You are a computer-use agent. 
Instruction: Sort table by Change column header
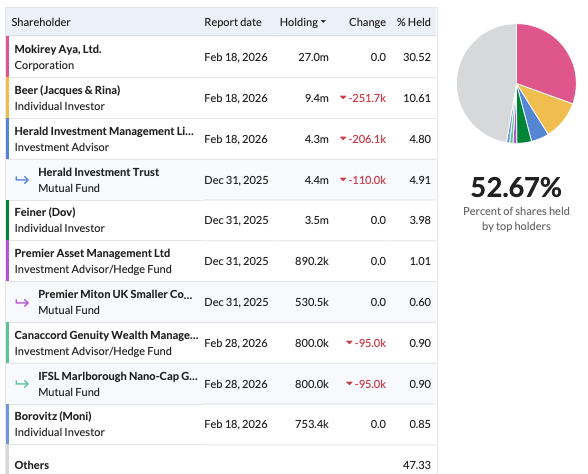367,22
